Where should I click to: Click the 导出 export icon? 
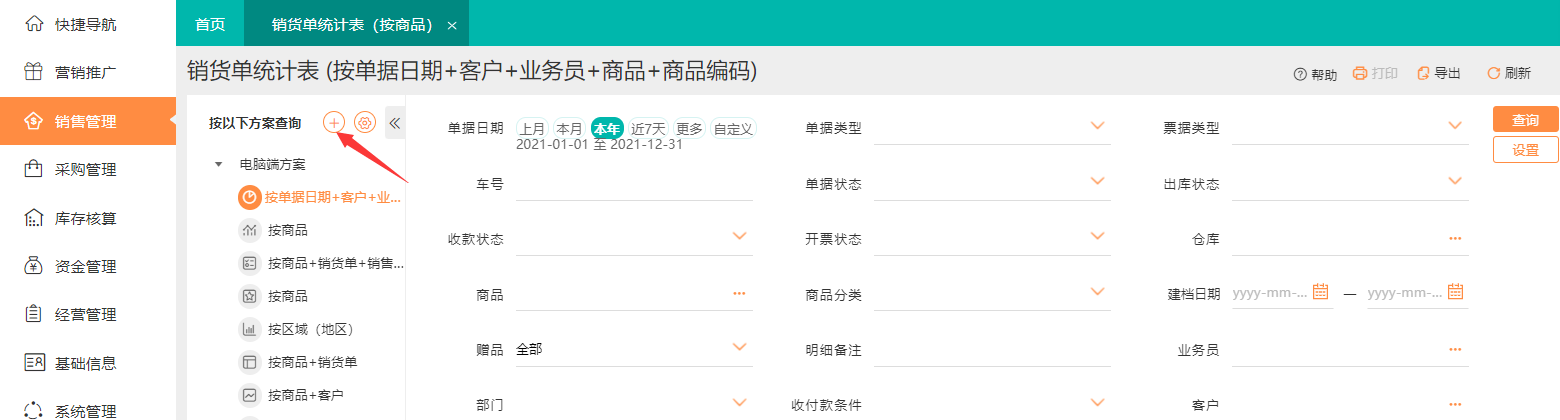pyautogui.click(x=1423, y=73)
